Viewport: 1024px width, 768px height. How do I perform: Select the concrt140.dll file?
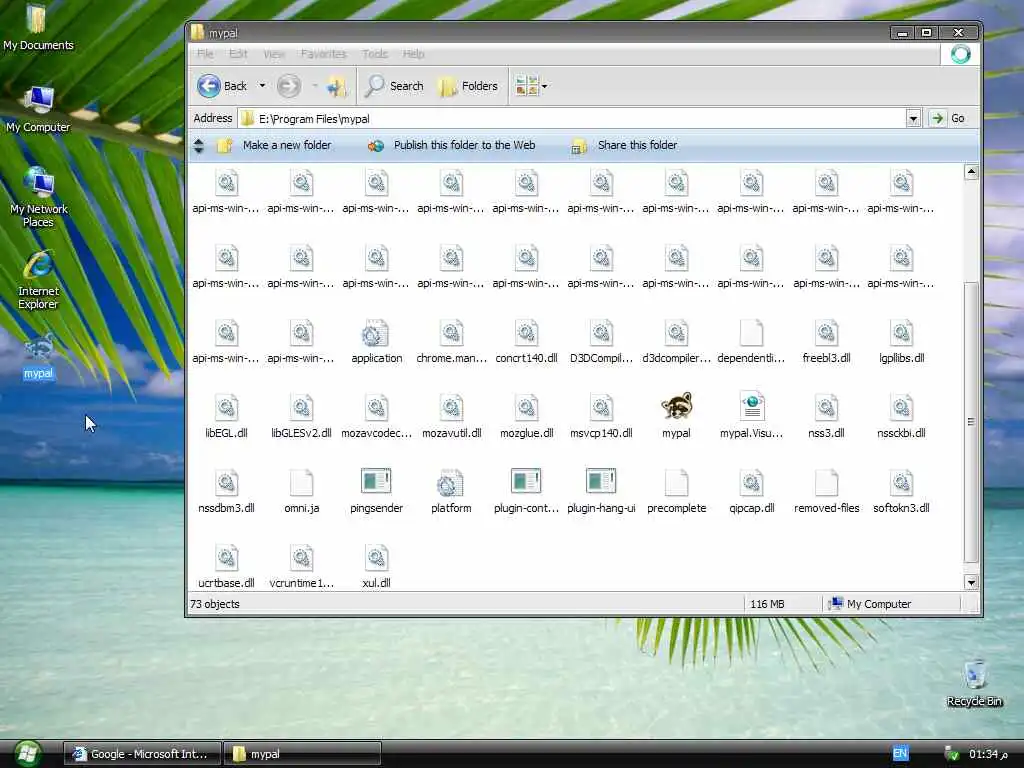point(526,340)
